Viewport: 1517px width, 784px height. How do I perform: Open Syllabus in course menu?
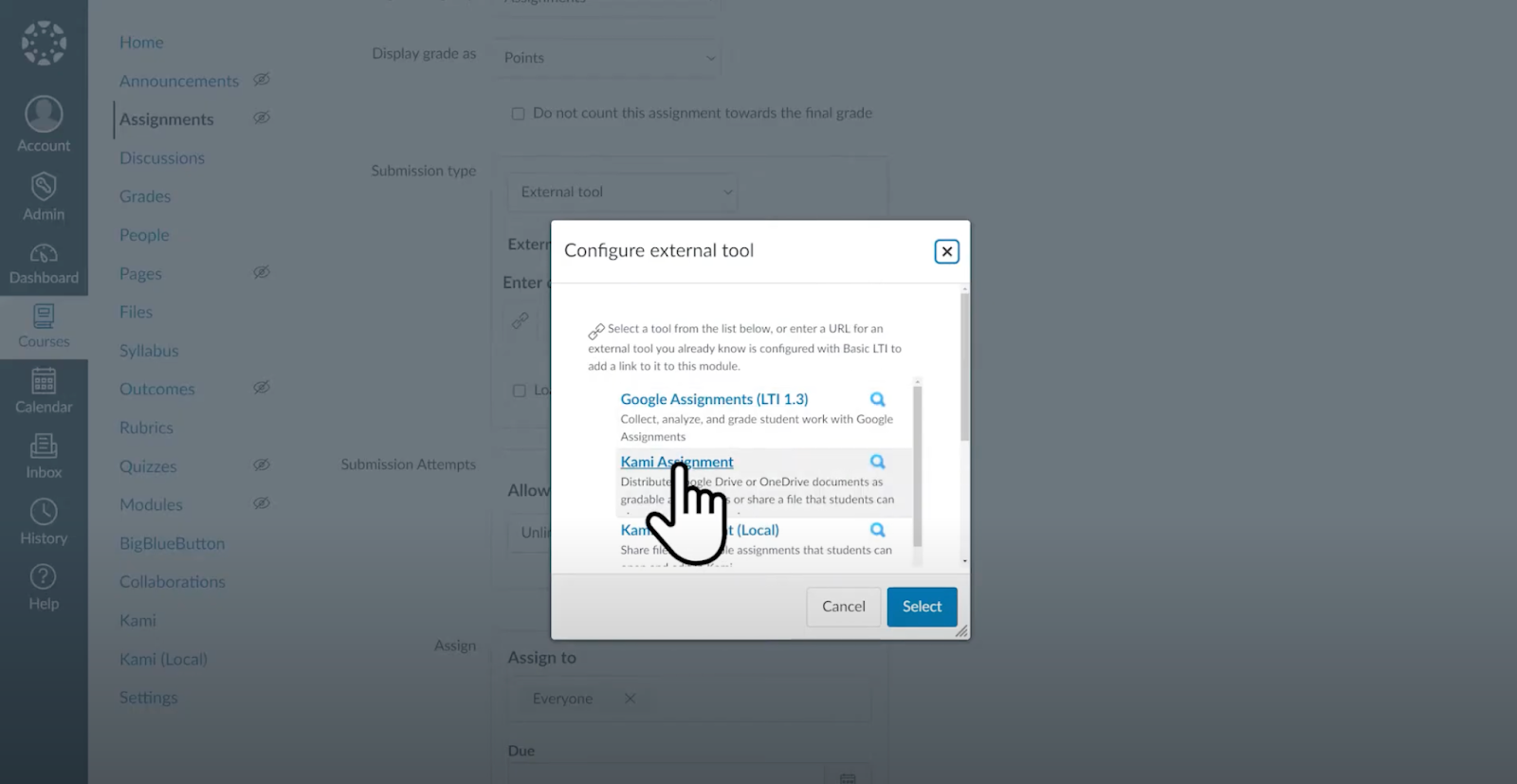point(149,351)
